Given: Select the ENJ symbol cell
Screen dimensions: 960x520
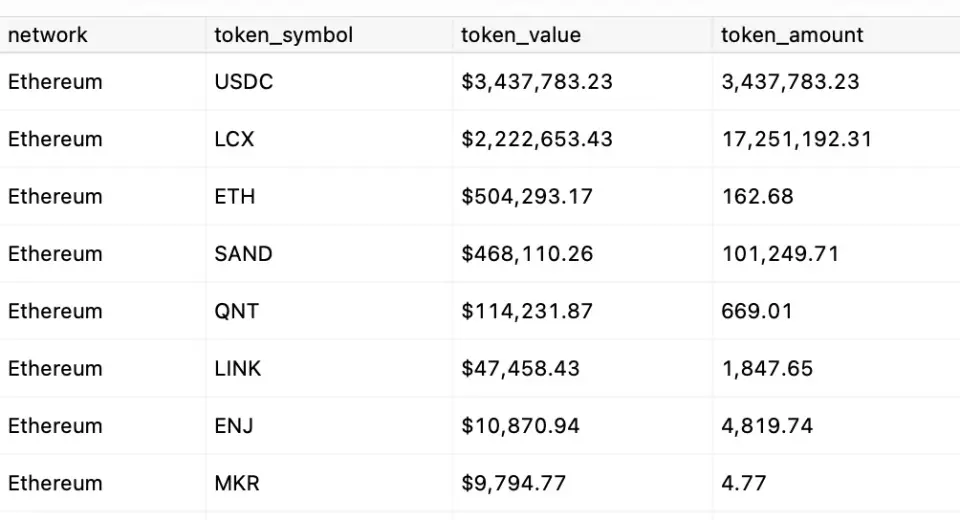Looking at the screenshot, I should pos(234,426).
